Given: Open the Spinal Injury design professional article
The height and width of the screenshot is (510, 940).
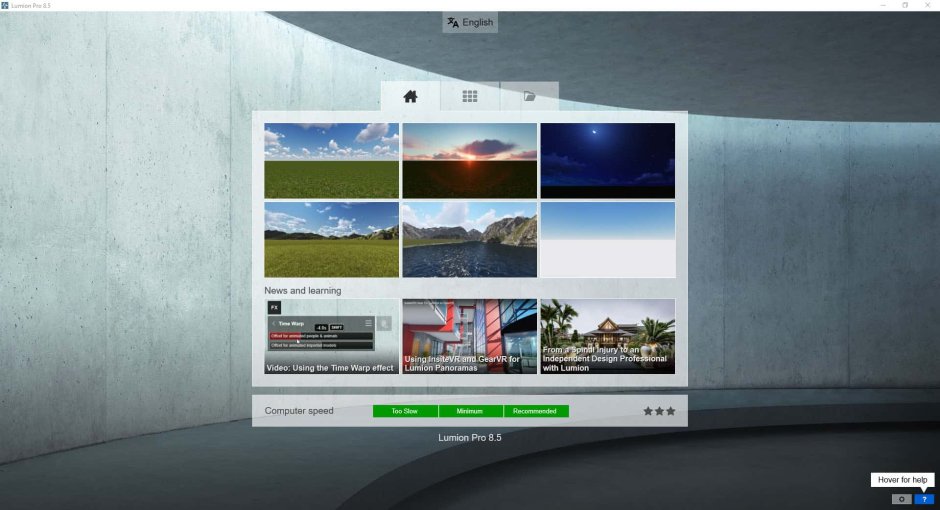Looking at the screenshot, I should click(x=607, y=336).
